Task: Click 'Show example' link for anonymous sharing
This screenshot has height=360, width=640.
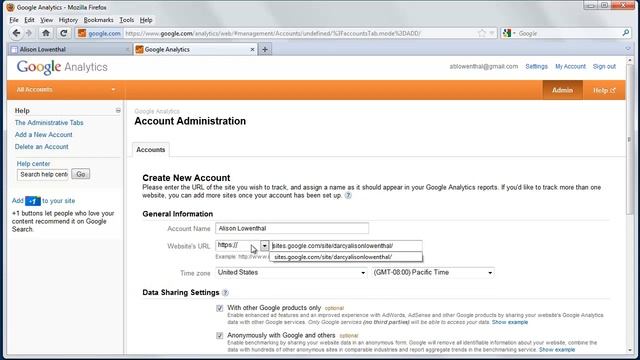Action: tap(557, 350)
